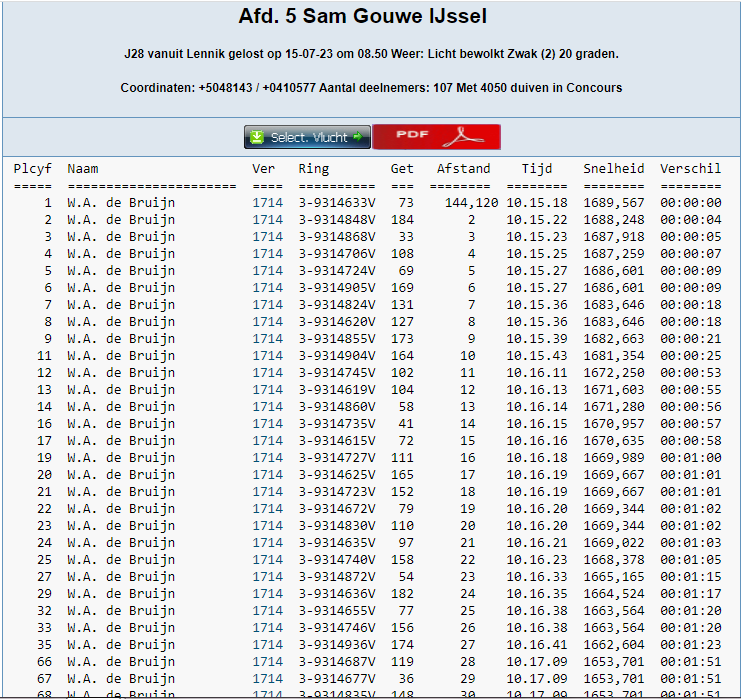The image size is (741, 699).
Task: Click the Naam column header
Action: click(x=83, y=169)
